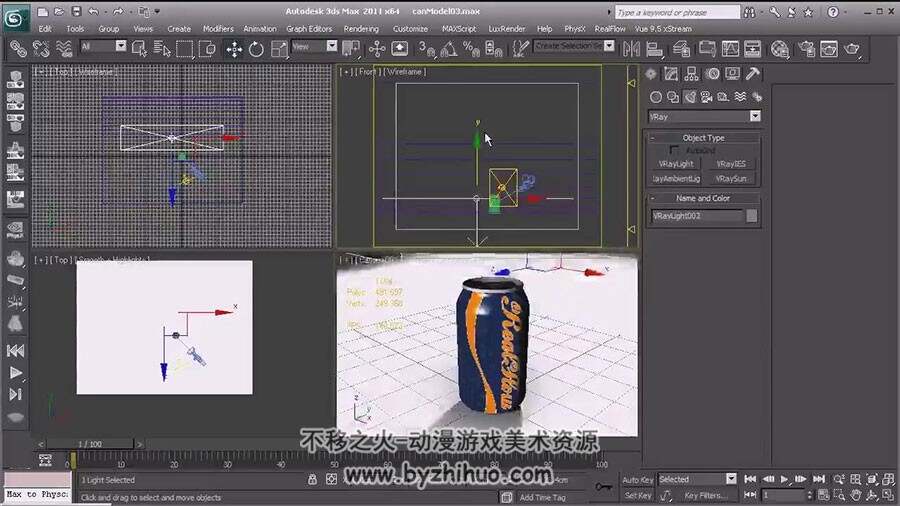Click the Edit Named Selection Sets icon
Viewport: 900px width, 506px height.
pyautogui.click(x=520, y=49)
